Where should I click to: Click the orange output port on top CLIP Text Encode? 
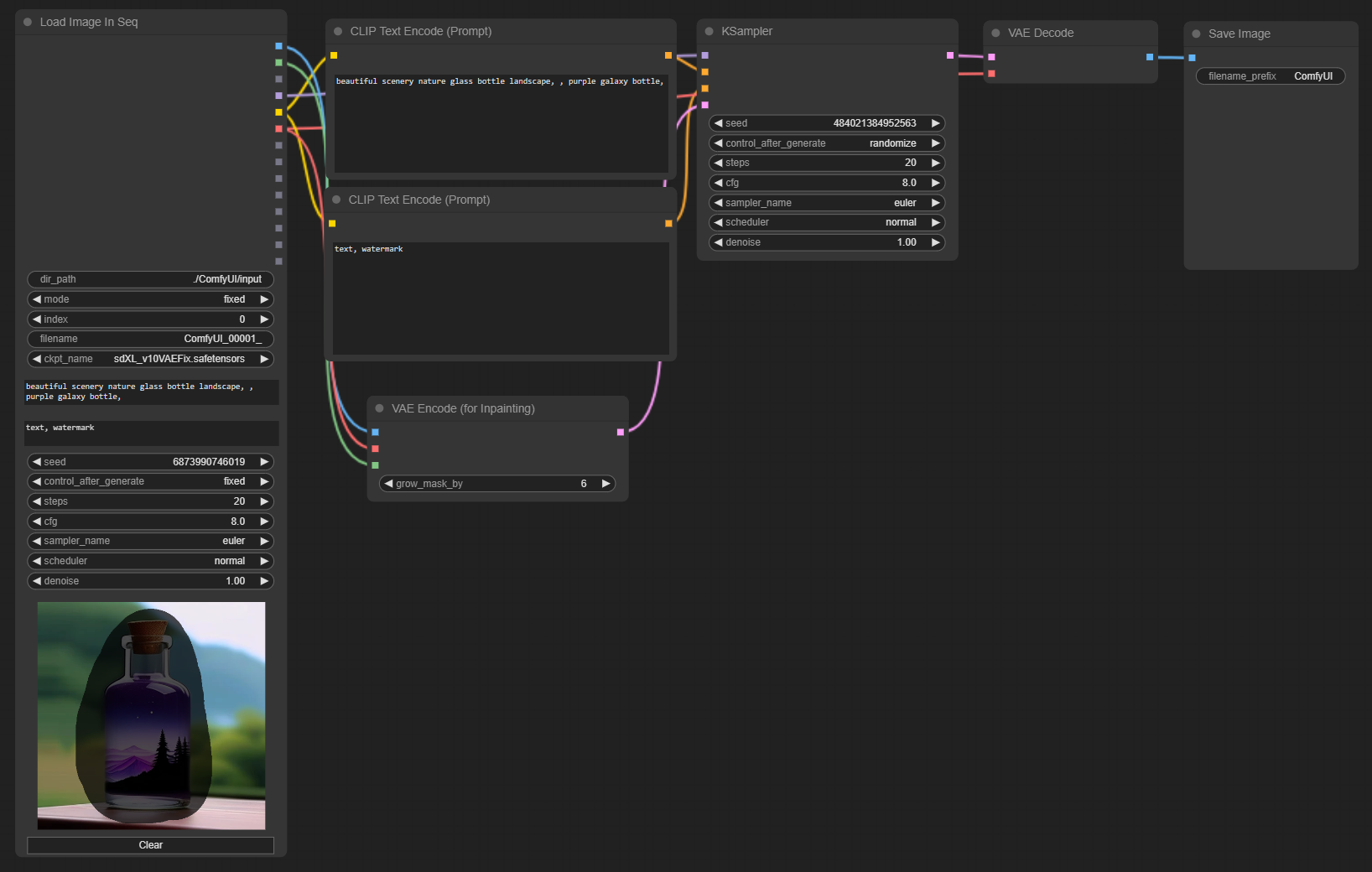click(668, 55)
